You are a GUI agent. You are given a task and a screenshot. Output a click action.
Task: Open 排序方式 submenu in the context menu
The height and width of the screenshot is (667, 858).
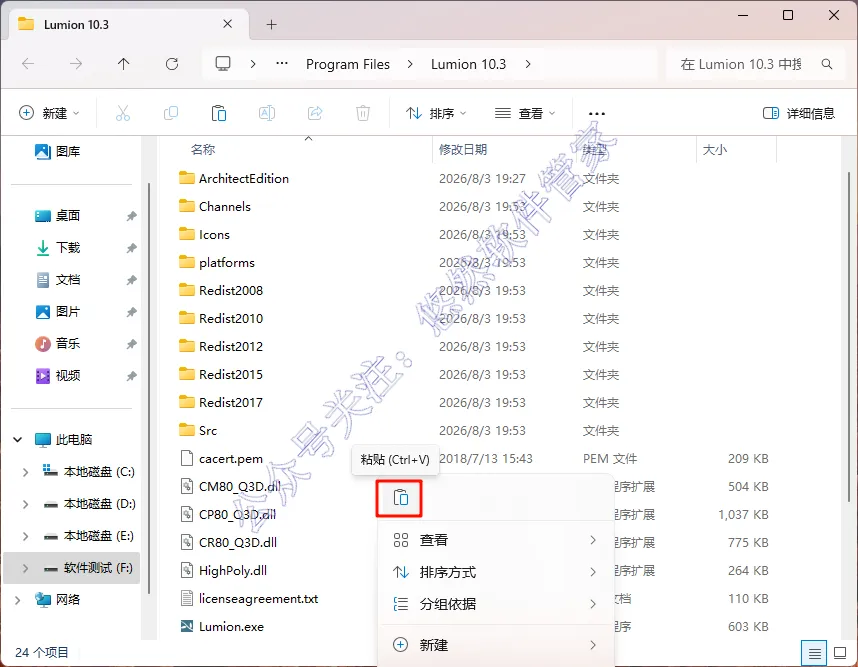(495, 572)
